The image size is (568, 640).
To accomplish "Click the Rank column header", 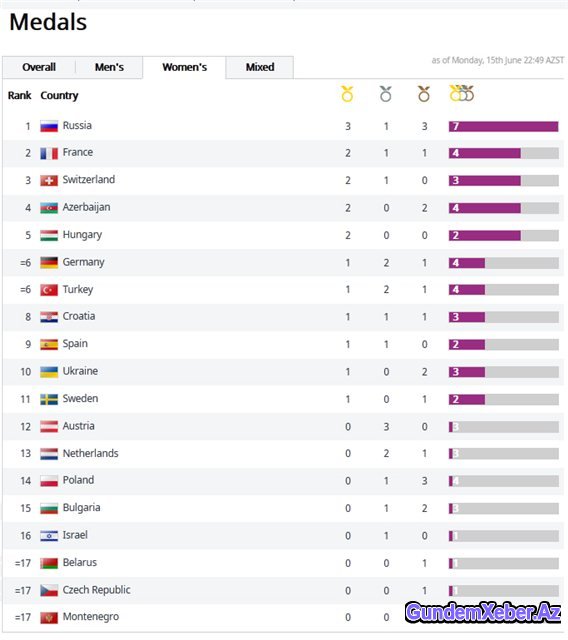I will (x=20, y=96).
